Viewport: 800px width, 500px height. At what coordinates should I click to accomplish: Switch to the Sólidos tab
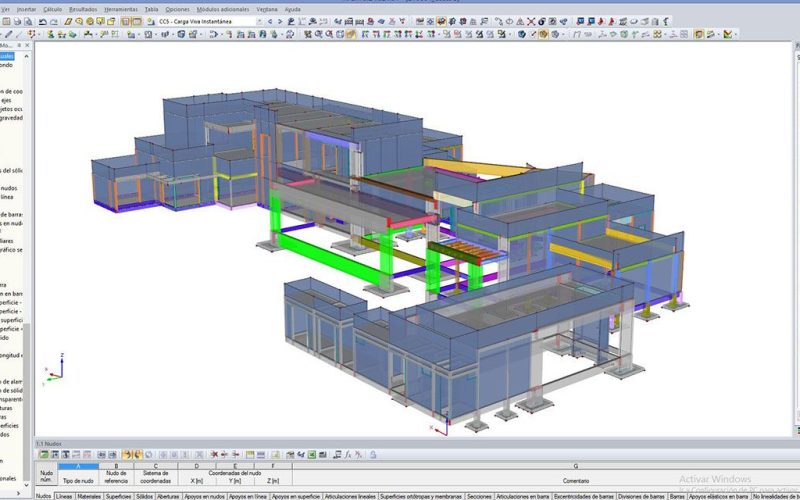tap(144, 496)
